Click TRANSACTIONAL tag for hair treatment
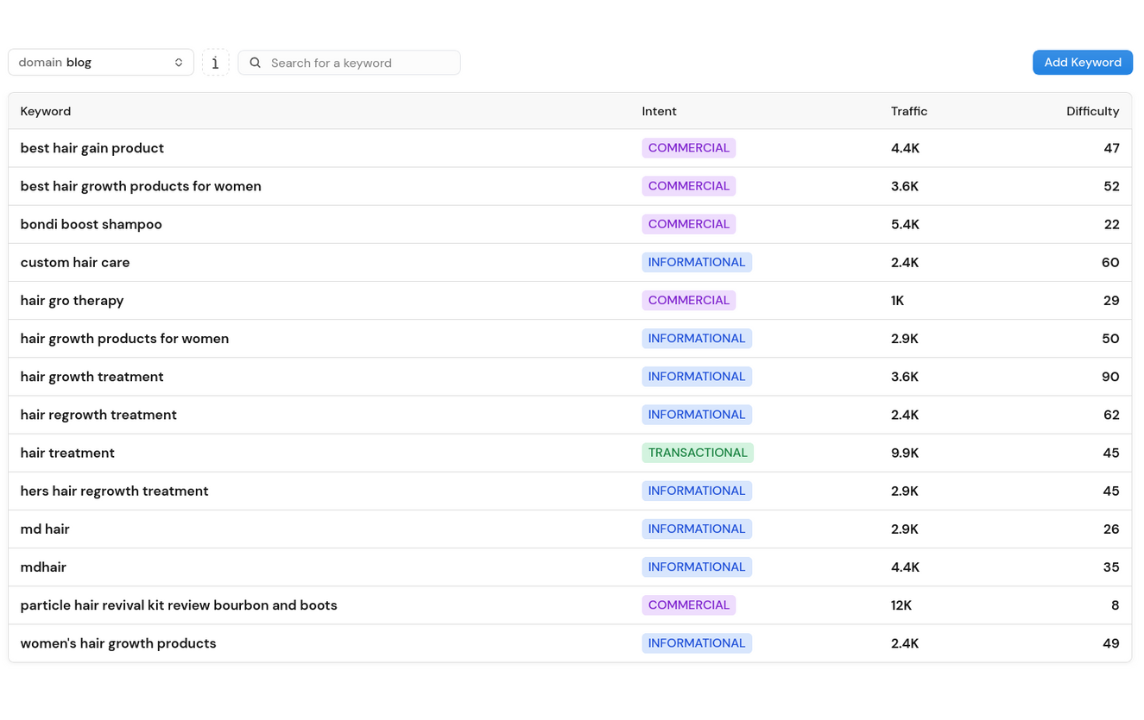 (x=697, y=453)
